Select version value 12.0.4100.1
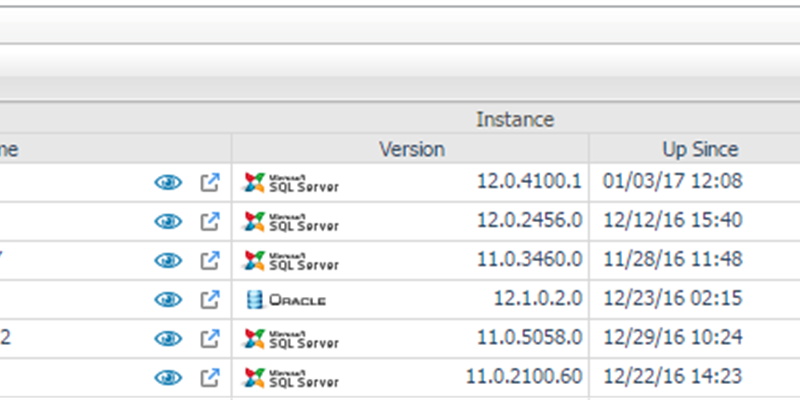The width and height of the screenshot is (800, 400). coord(529,181)
